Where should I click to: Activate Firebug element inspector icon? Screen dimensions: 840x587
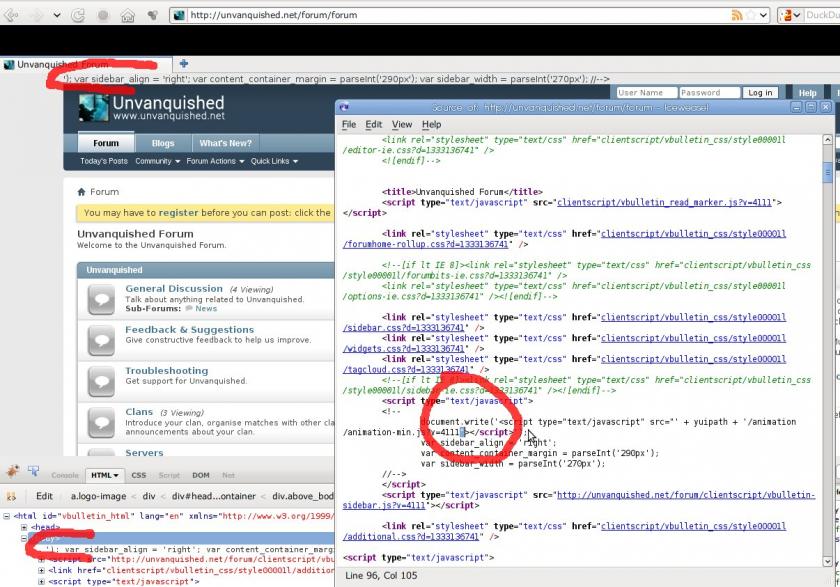click(31, 474)
